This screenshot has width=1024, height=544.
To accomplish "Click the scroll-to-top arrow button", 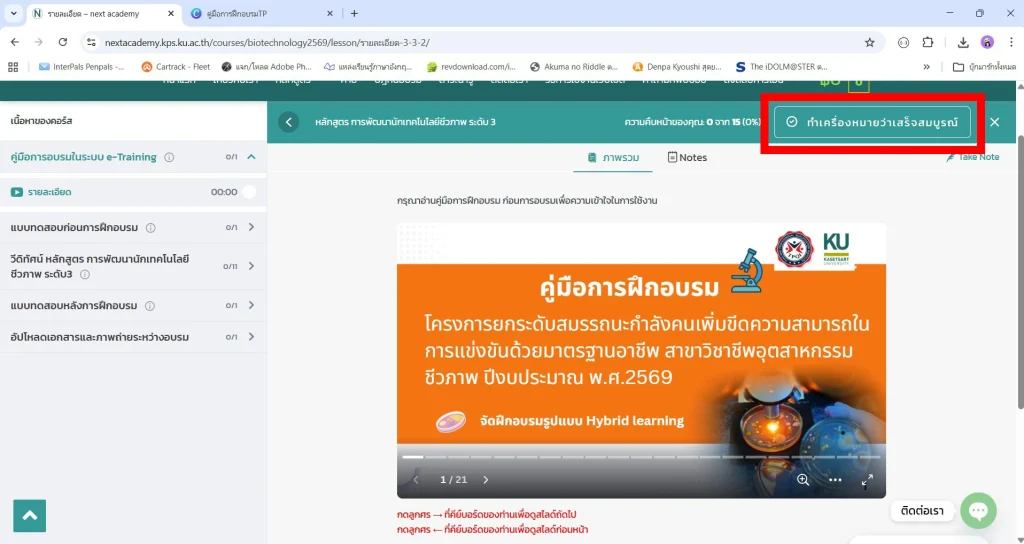I will [30, 516].
